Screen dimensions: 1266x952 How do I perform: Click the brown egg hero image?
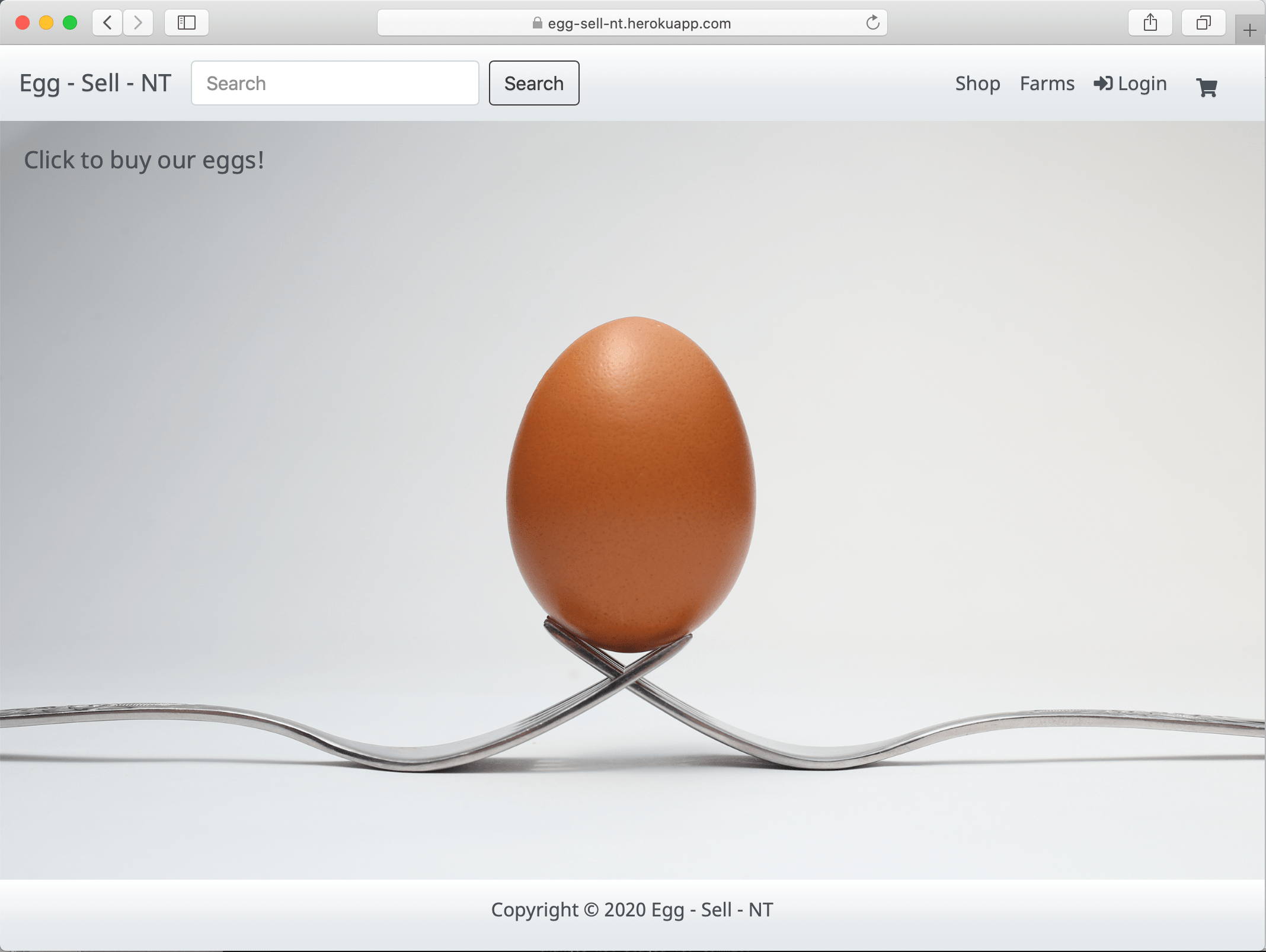pos(631,483)
